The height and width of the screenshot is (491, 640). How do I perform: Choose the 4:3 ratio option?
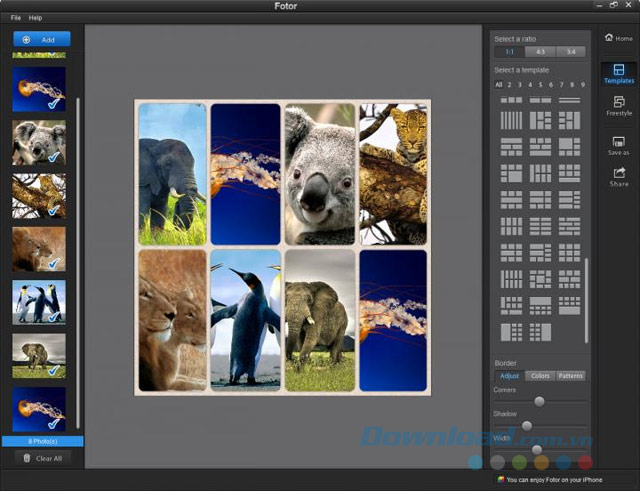click(x=541, y=52)
